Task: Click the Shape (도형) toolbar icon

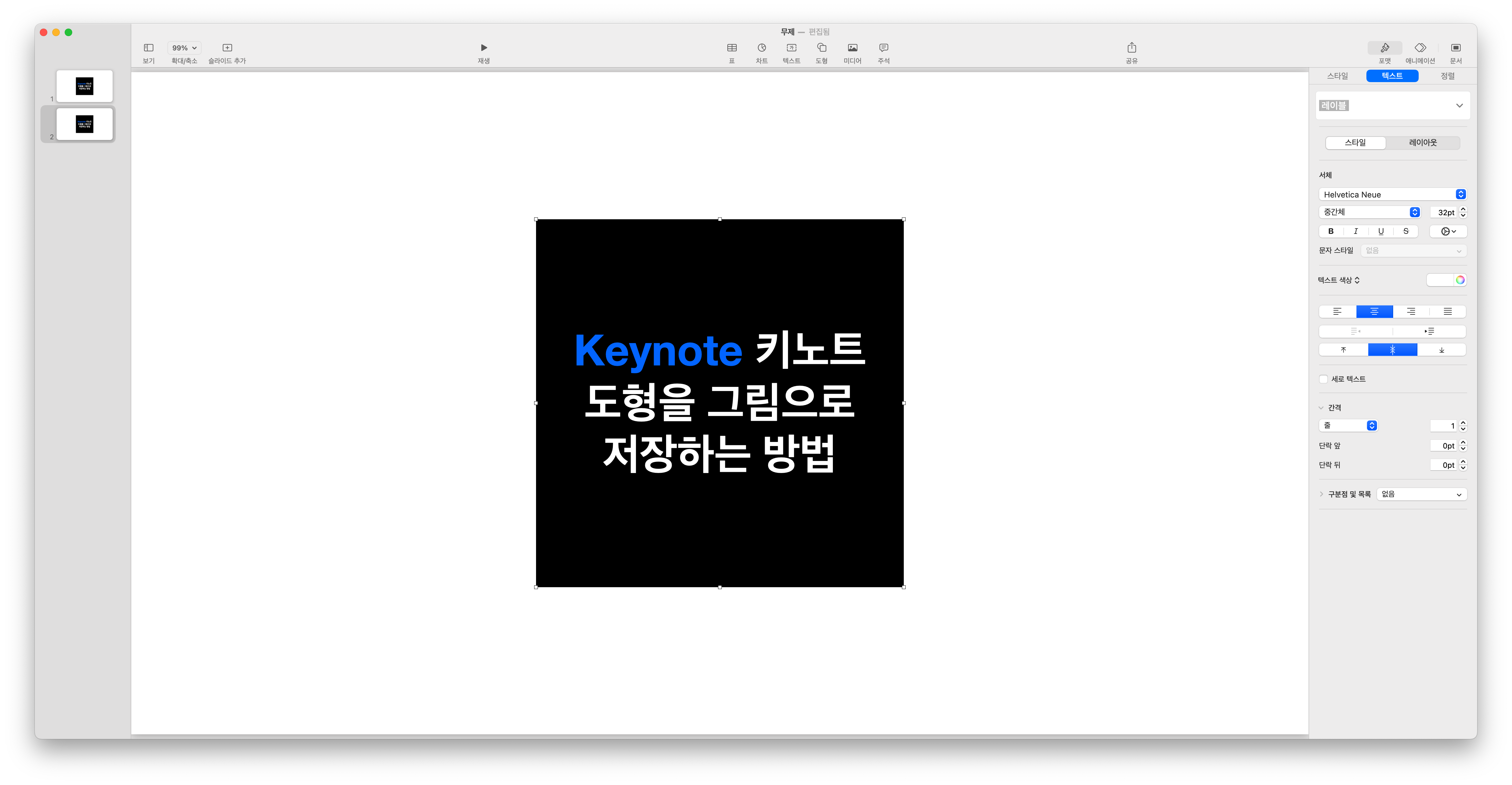Action: [x=821, y=48]
